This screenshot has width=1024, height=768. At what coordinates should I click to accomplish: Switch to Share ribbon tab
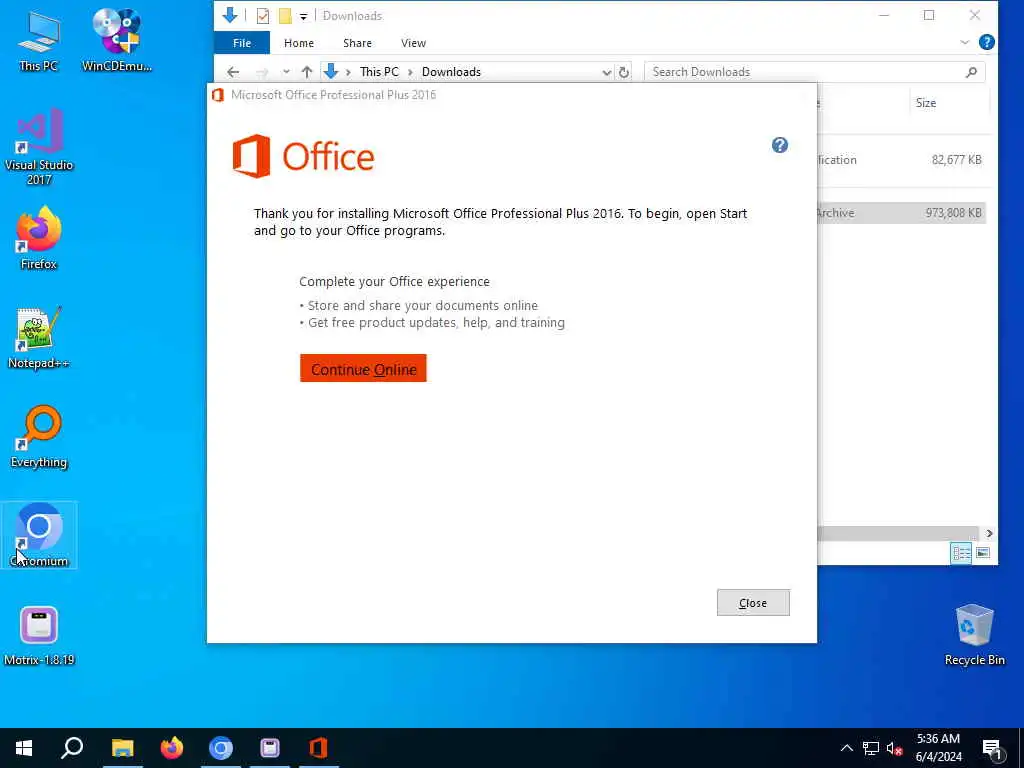tap(357, 43)
